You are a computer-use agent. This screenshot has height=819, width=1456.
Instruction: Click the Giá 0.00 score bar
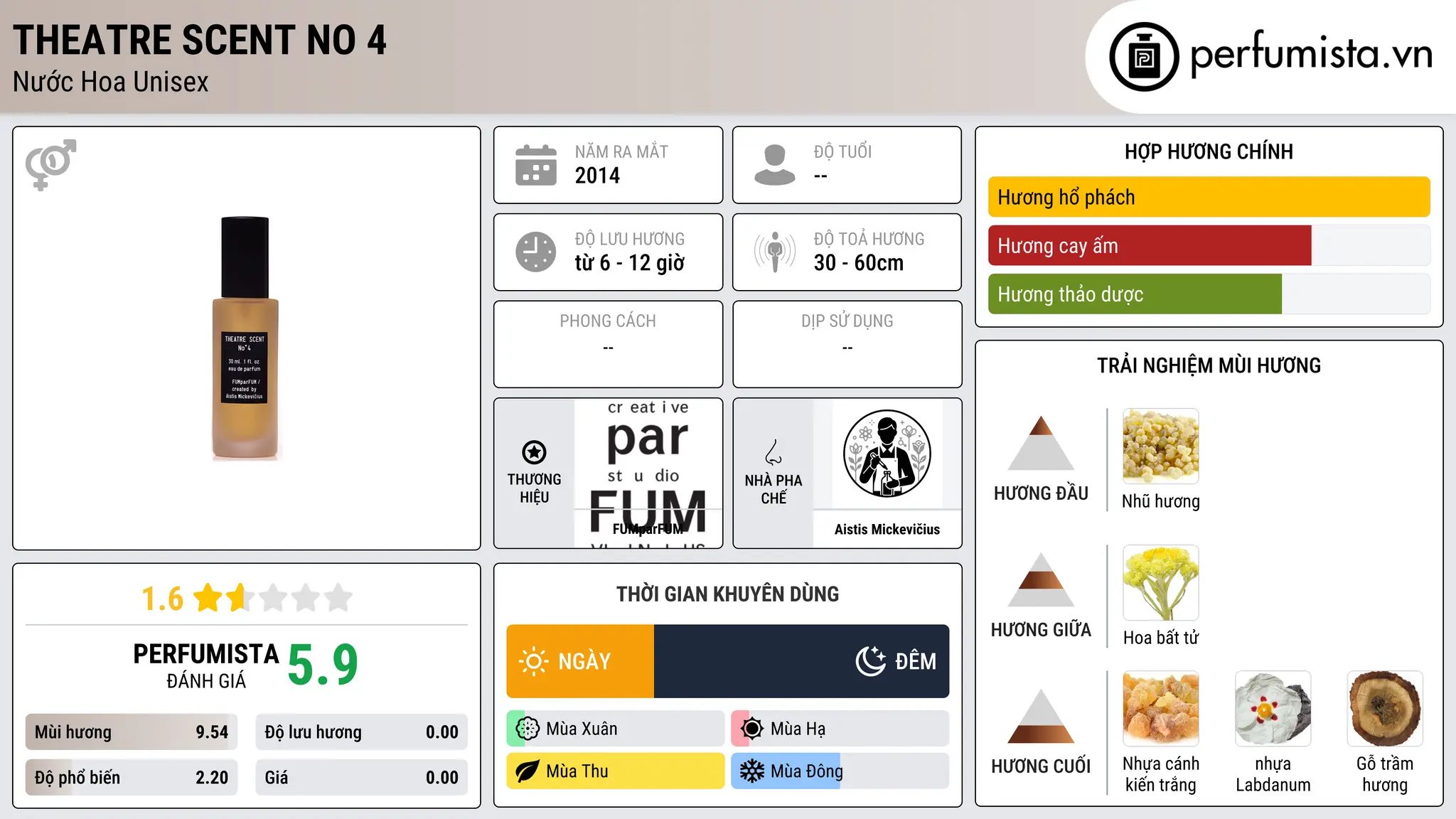(x=361, y=778)
